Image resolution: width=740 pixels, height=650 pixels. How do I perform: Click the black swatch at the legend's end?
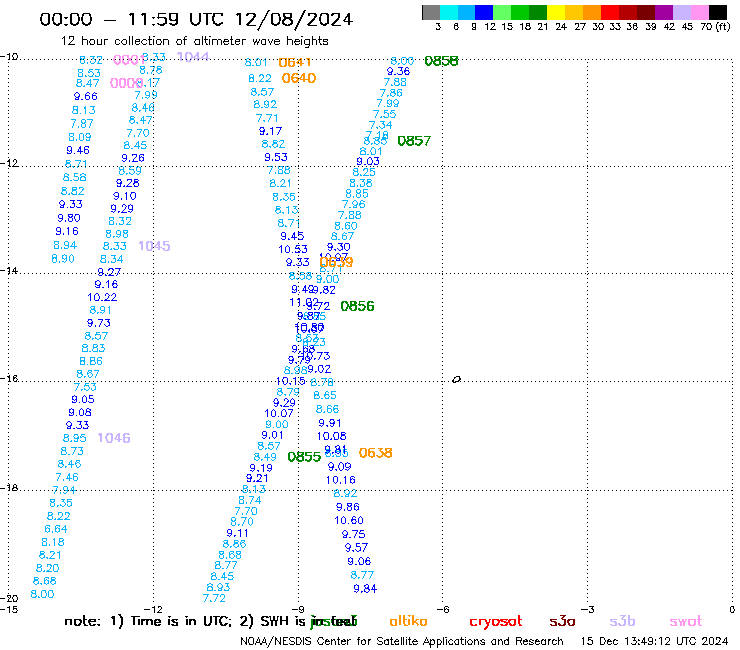[718, 12]
